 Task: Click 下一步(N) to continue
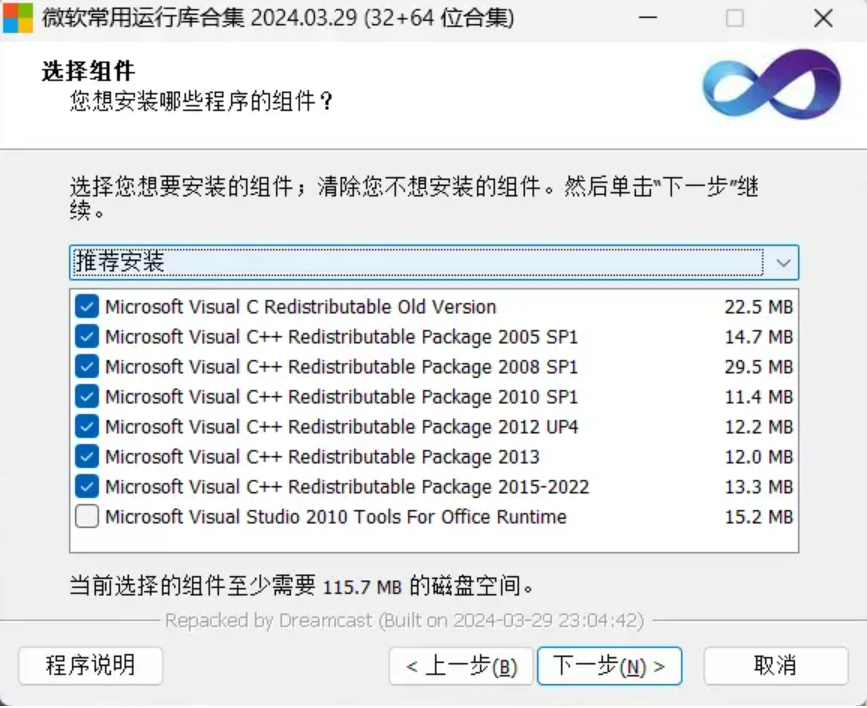point(609,666)
